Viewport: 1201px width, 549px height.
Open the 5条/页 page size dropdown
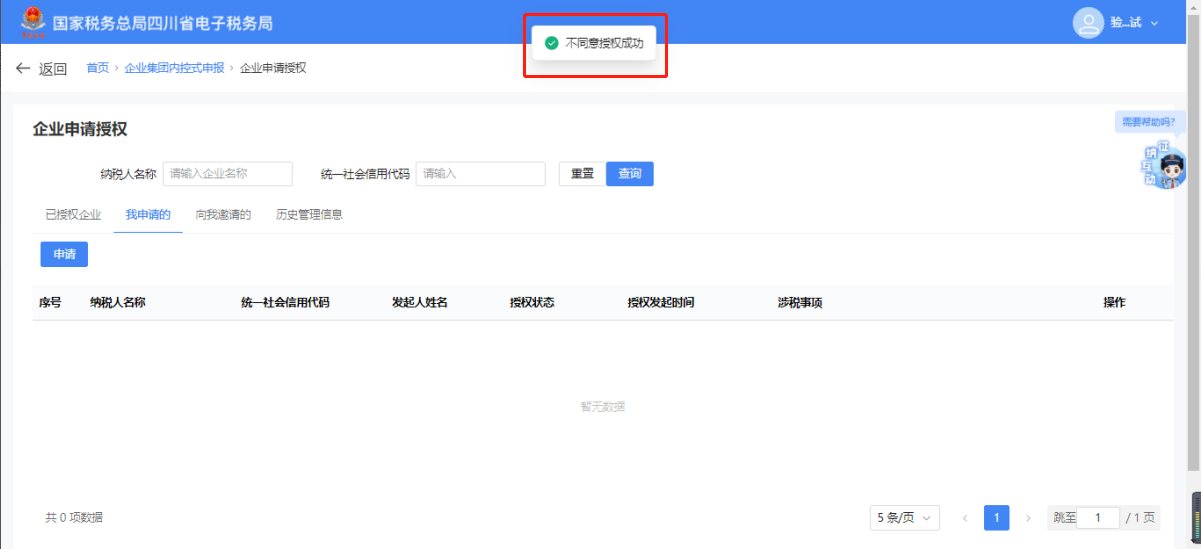tap(905, 517)
